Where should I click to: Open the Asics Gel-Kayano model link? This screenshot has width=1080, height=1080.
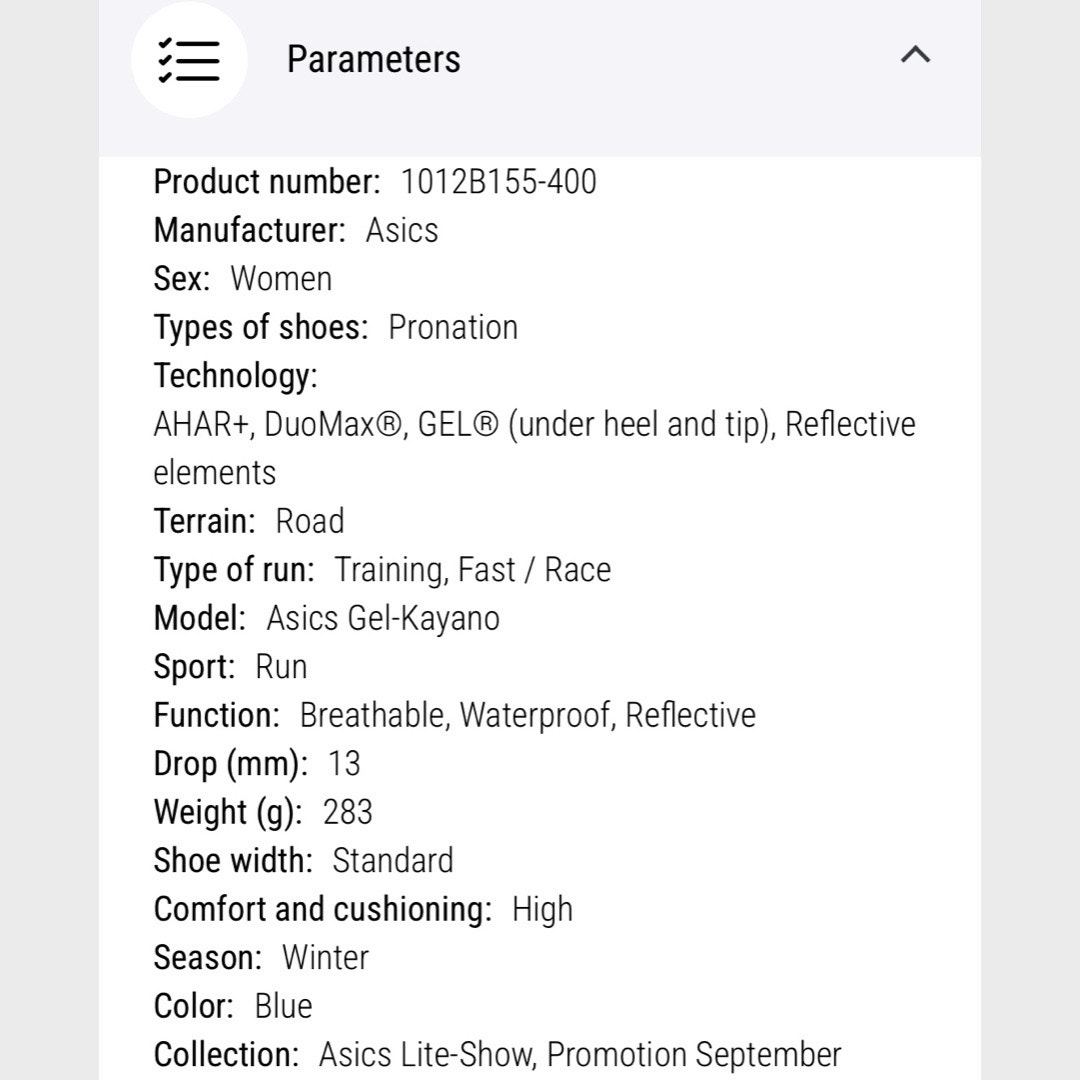coord(383,619)
